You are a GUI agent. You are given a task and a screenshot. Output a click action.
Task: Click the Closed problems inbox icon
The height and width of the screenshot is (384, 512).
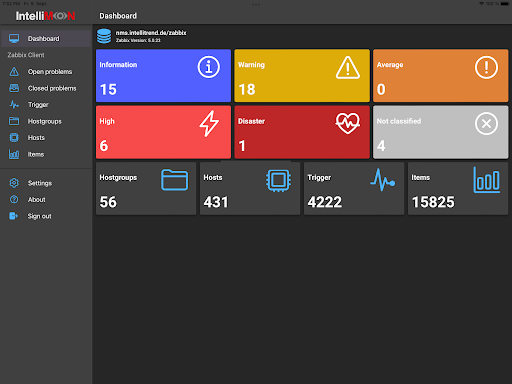(x=14, y=88)
